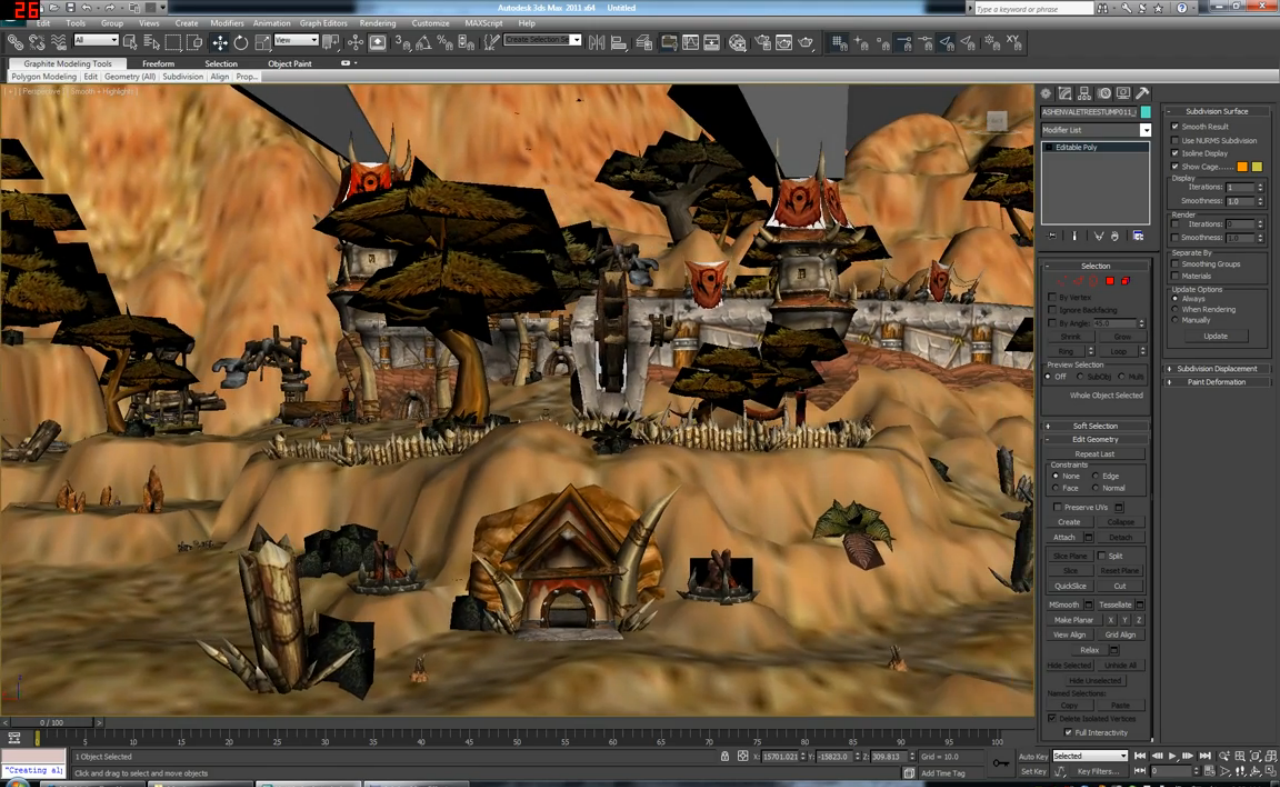Screen dimensions: 1280x787
Task: Open the Selected key filter dropdown
Action: coord(1089,756)
